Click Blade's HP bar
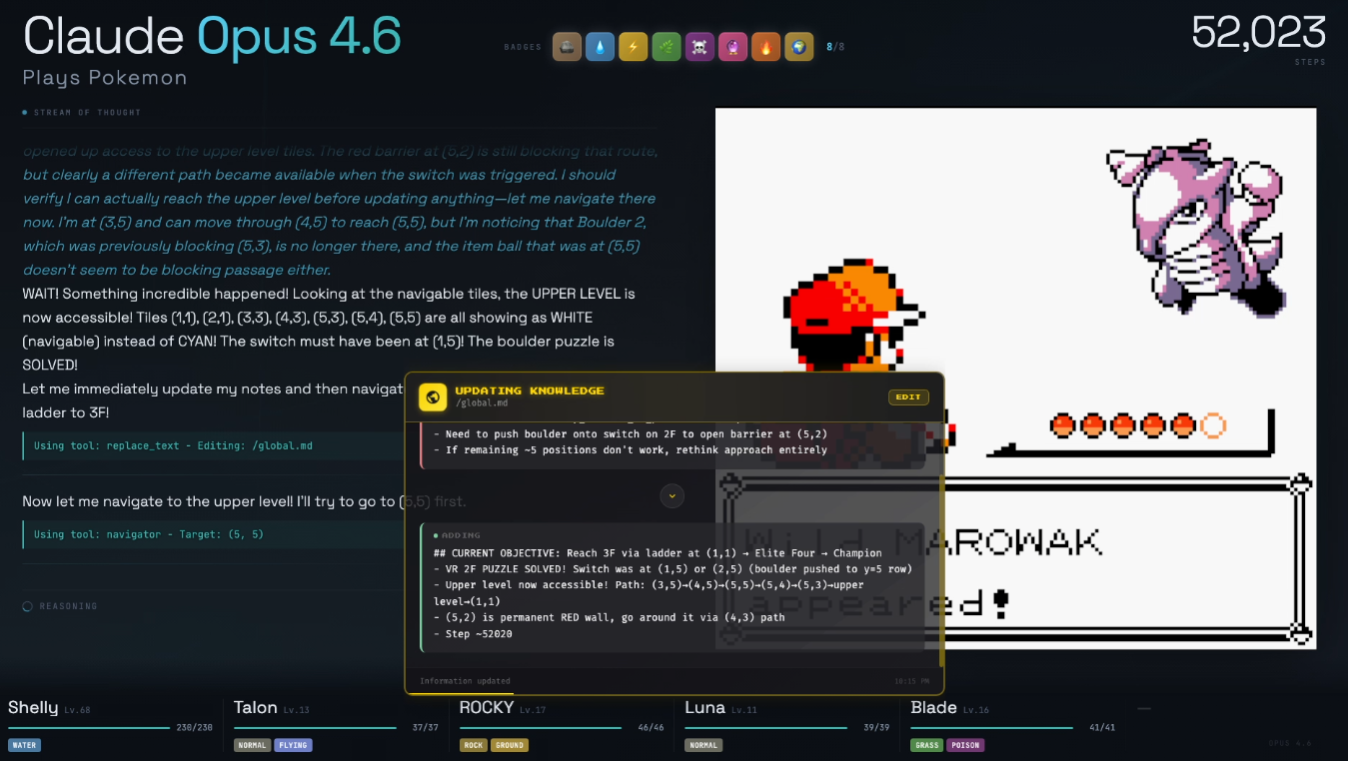The width and height of the screenshot is (1348, 761). (x=992, y=728)
